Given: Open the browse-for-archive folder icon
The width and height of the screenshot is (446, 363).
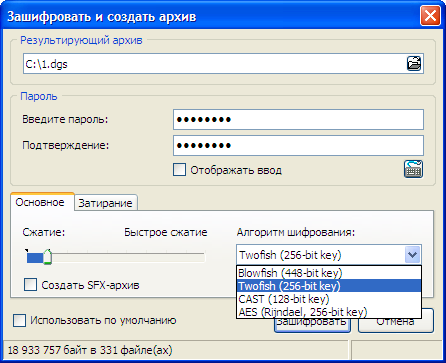Looking at the screenshot, I should (414, 63).
